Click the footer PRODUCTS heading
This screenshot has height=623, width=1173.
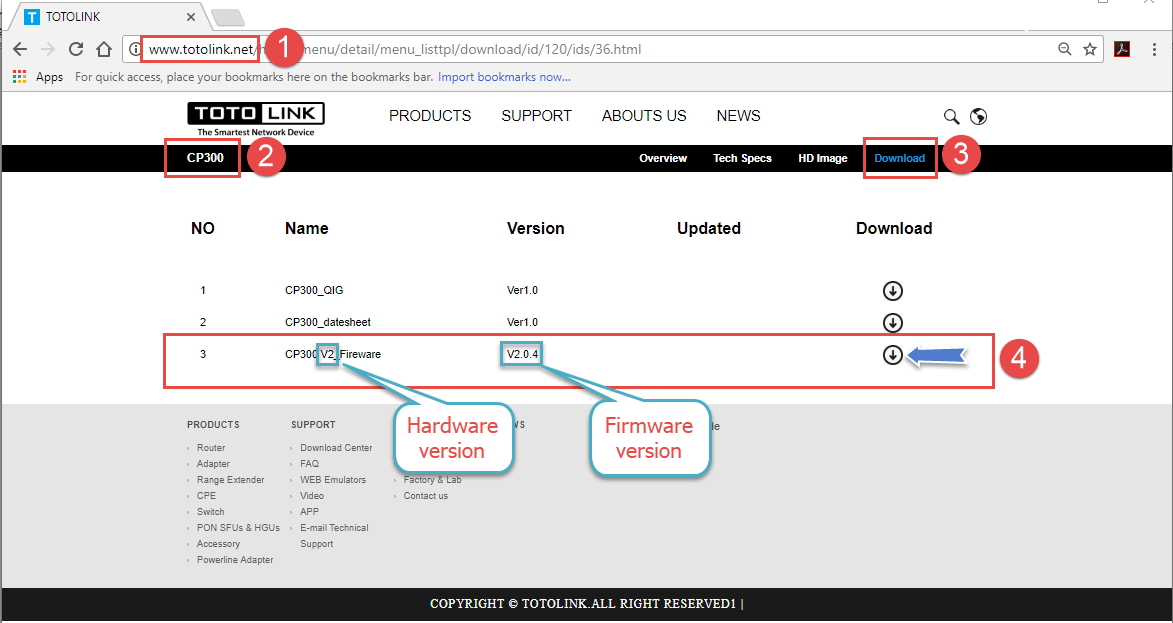pyautogui.click(x=213, y=425)
